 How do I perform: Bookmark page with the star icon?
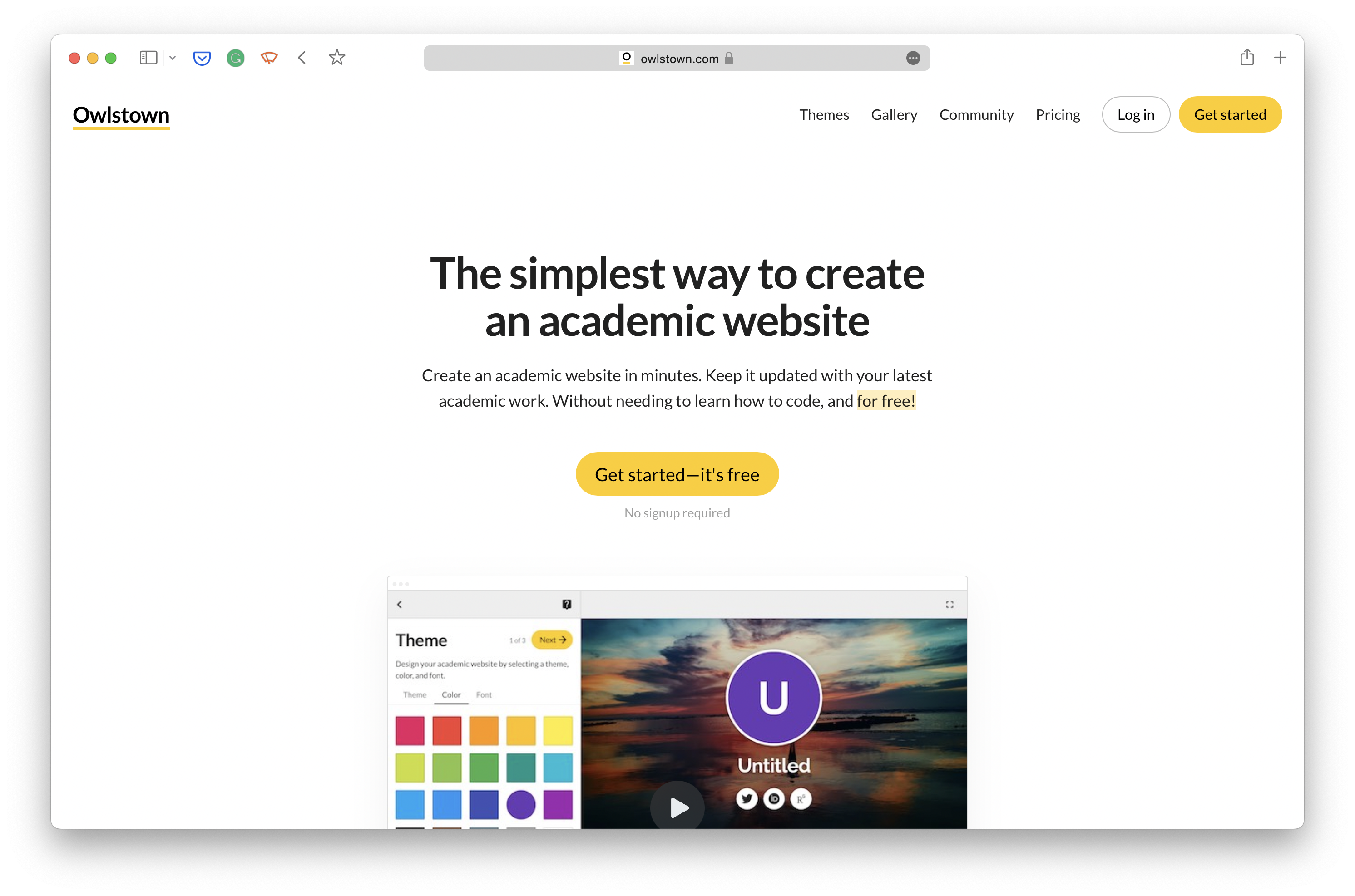336,58
